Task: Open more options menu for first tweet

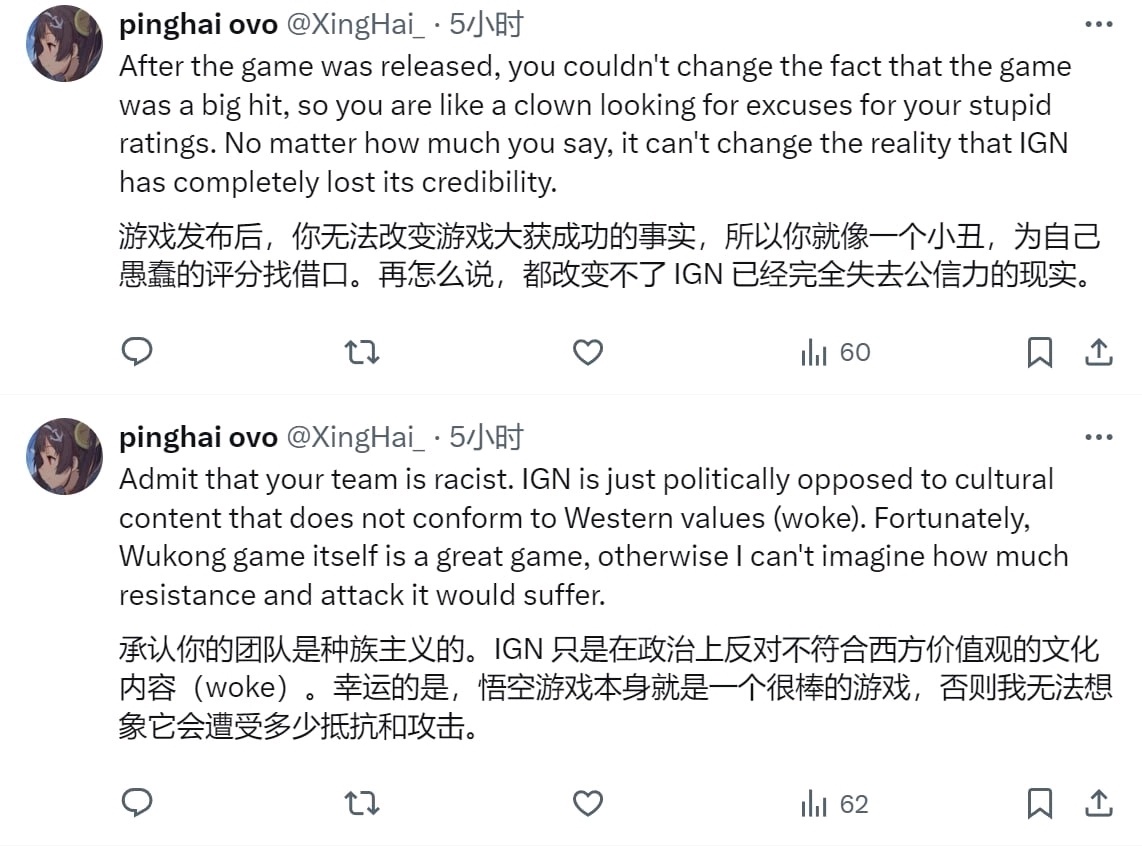Action: click(x=1098, y=25)
